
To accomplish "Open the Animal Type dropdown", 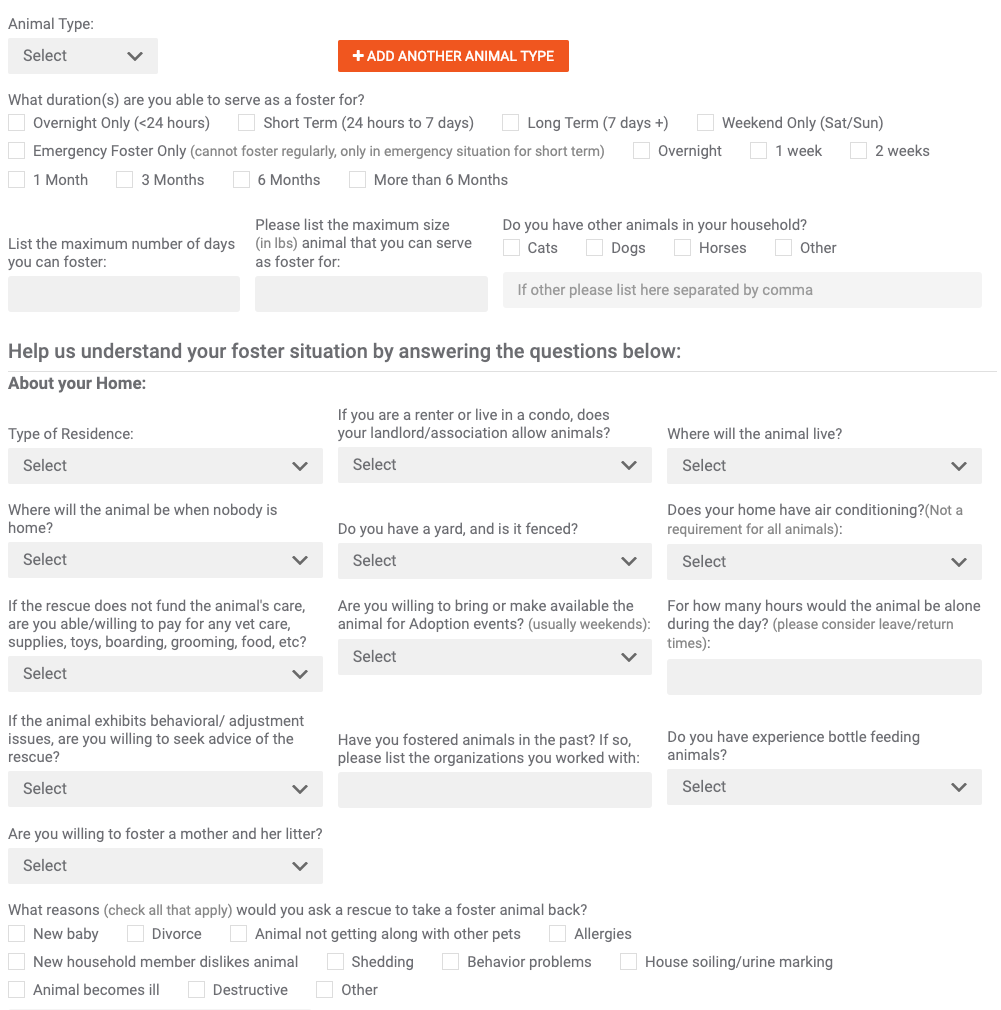I will (82, 56).
